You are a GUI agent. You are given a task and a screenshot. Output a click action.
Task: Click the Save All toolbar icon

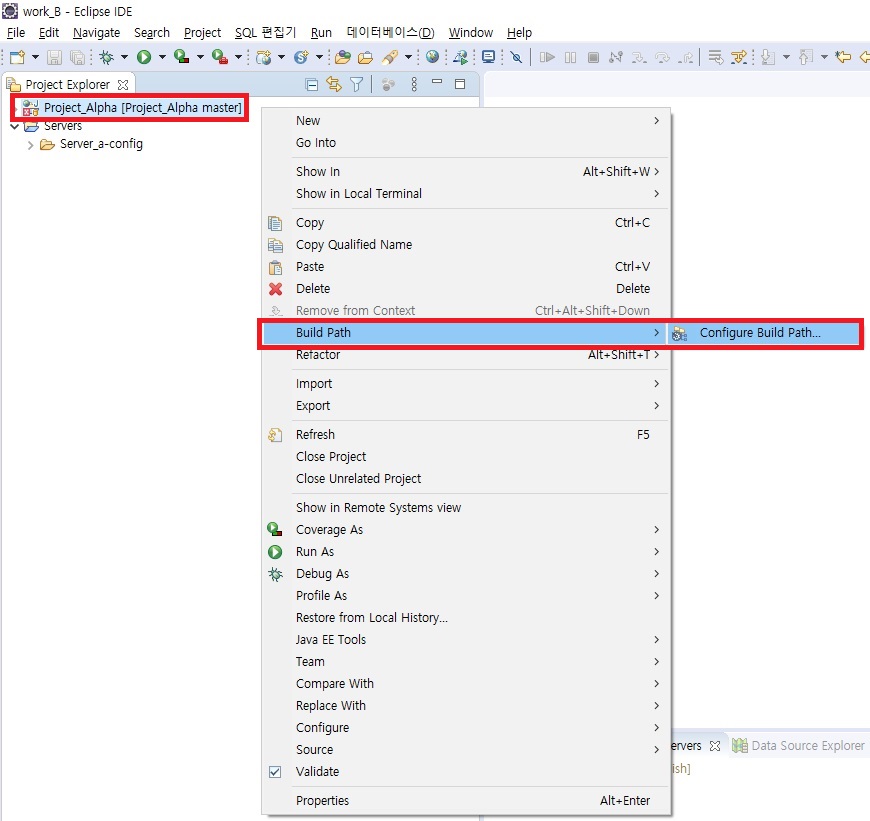coord(77,57)
